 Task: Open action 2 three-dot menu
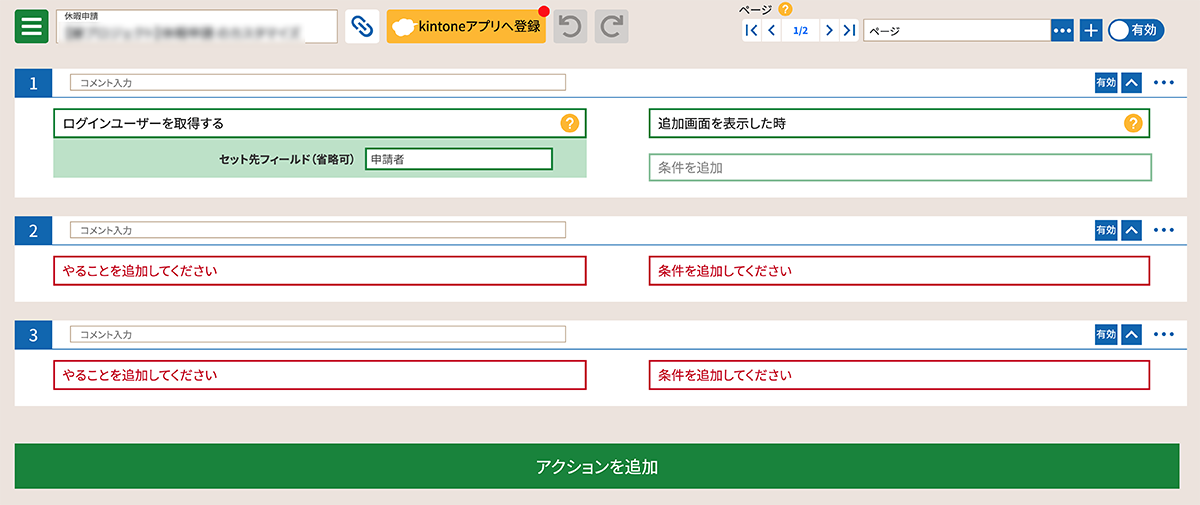tap(1163, 231)
